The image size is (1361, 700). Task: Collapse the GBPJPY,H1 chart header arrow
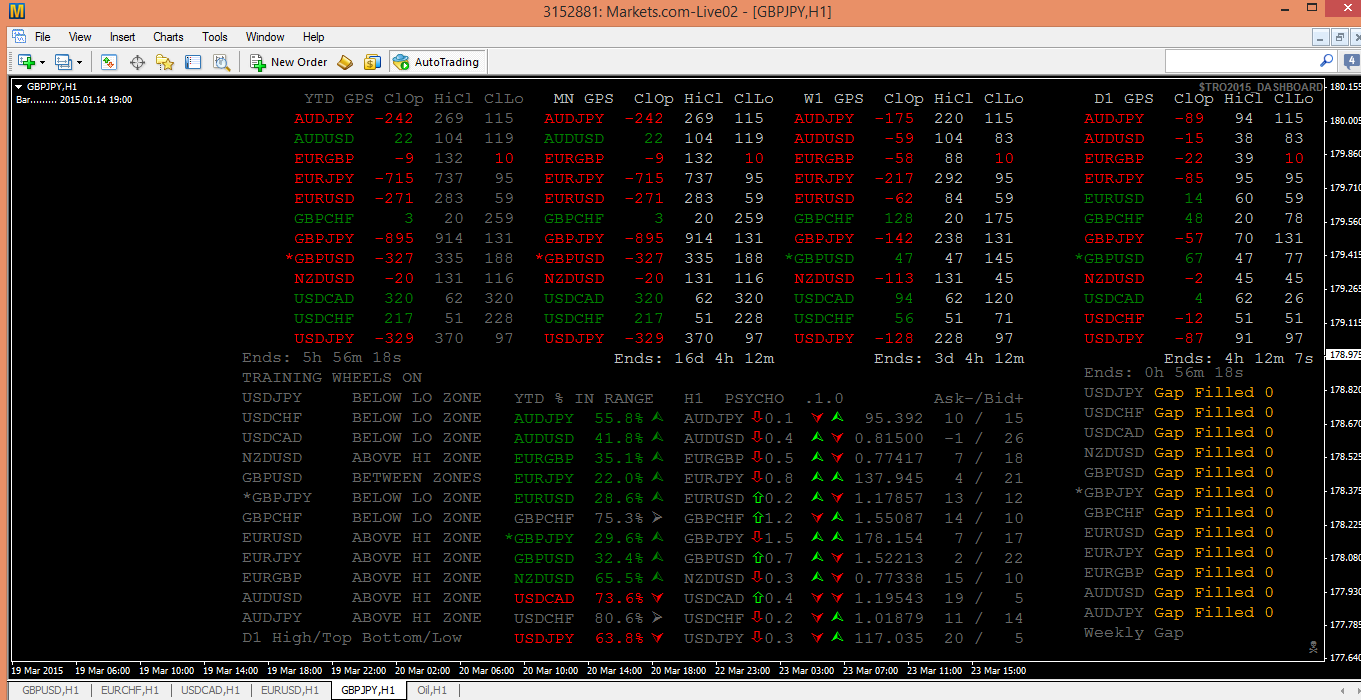click(17, 88)
